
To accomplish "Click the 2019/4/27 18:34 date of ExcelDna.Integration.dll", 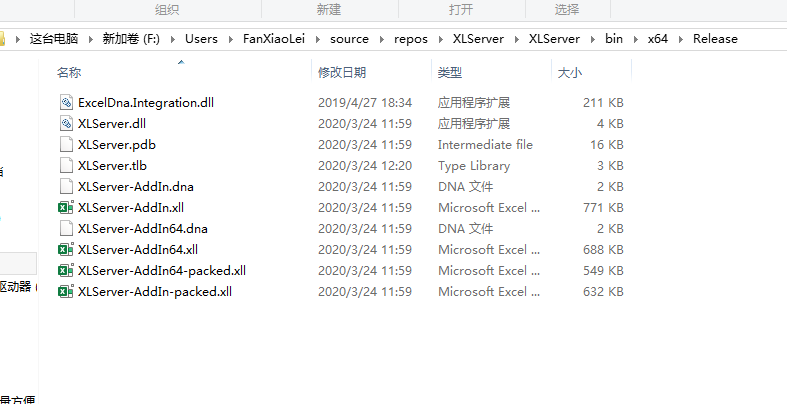I will tap(365, 103).
